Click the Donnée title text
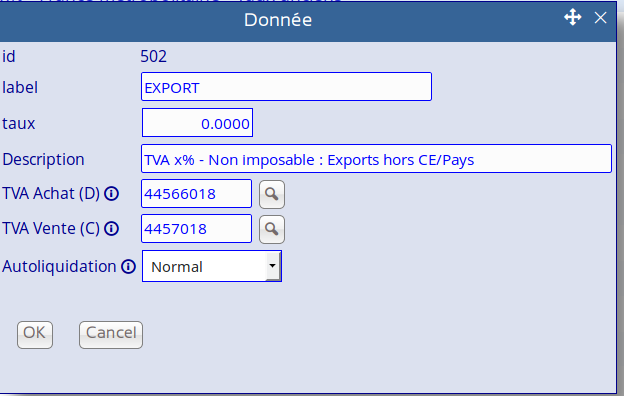Viewport: 624px width, 396px height. [x=278, y=20]
